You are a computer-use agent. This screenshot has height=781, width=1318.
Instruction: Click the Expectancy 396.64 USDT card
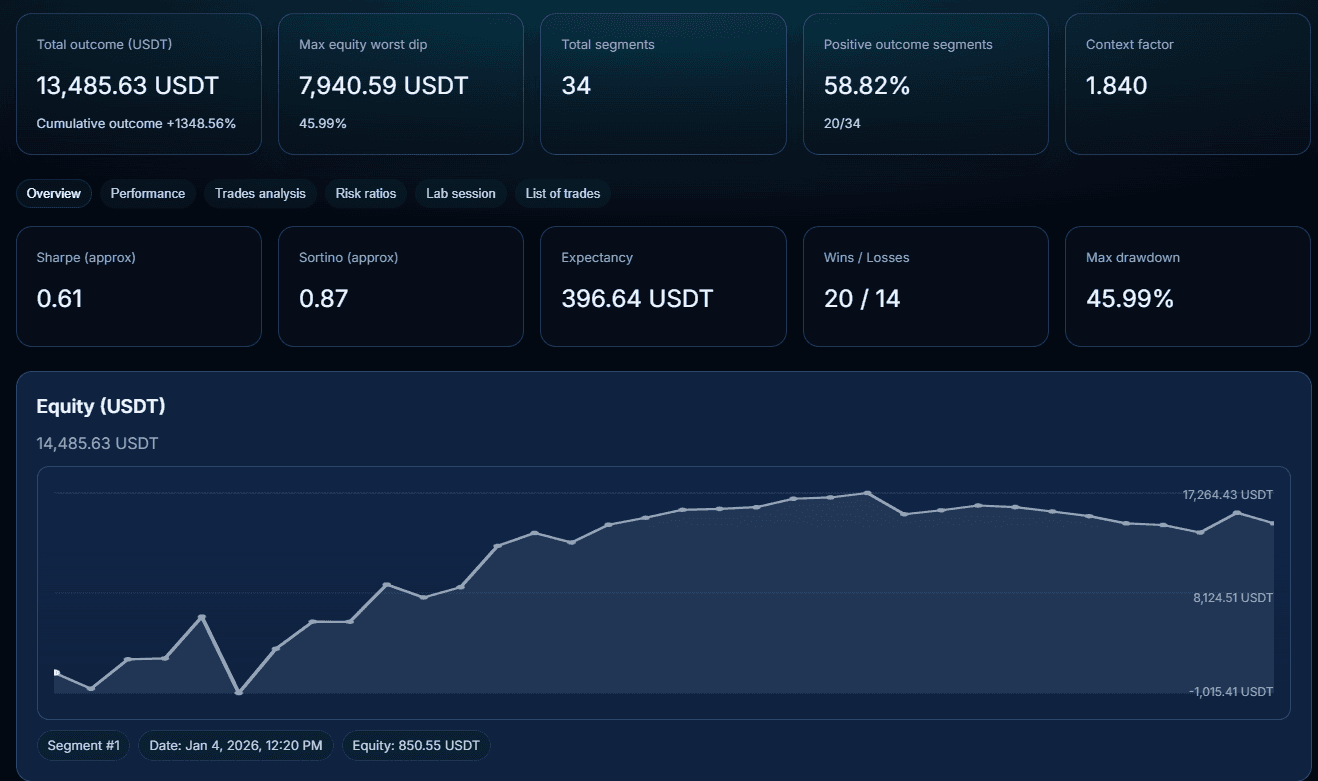(663, 286)
